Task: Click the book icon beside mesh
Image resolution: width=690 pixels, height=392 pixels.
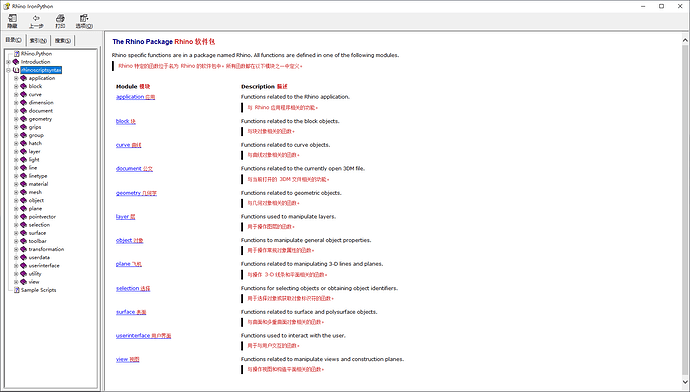Action: pyautogui.click(x=24, y=192)
